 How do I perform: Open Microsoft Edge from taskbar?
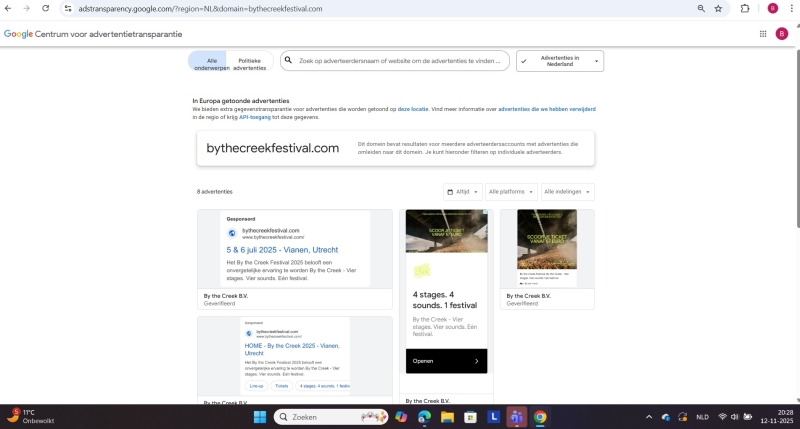pyautogui.click(x=424, y=417)
